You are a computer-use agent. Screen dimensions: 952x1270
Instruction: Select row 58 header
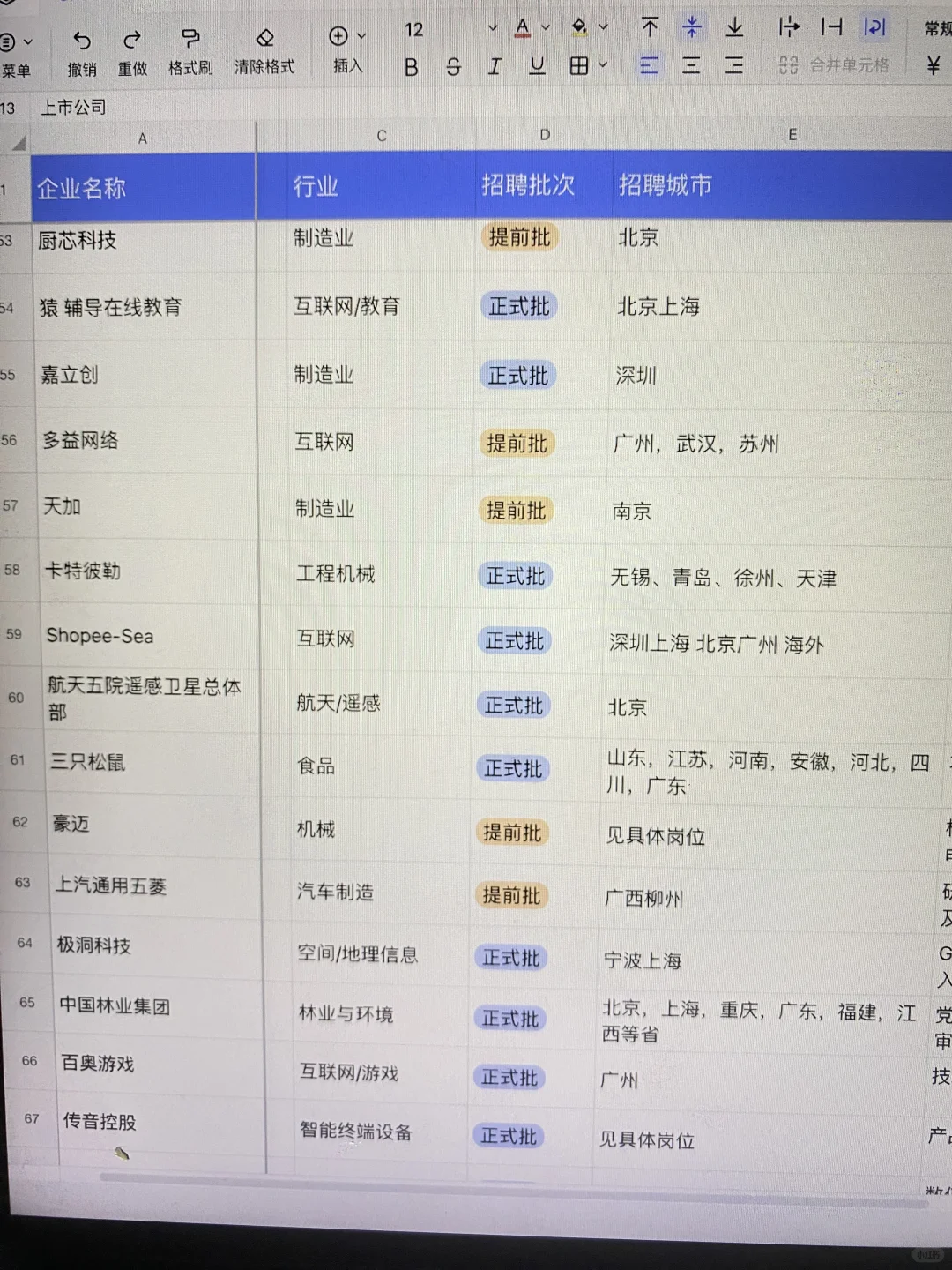click(x=12, y=570)
